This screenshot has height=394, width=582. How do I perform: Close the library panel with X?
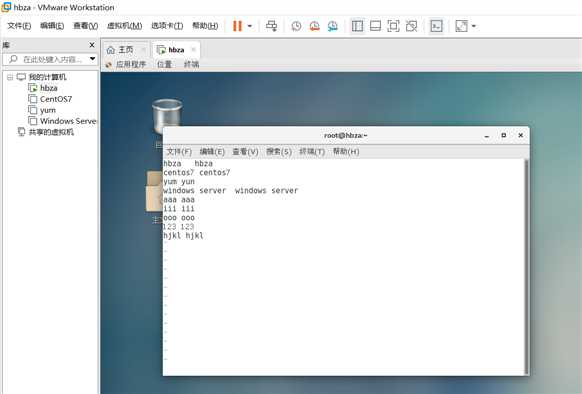92,45
